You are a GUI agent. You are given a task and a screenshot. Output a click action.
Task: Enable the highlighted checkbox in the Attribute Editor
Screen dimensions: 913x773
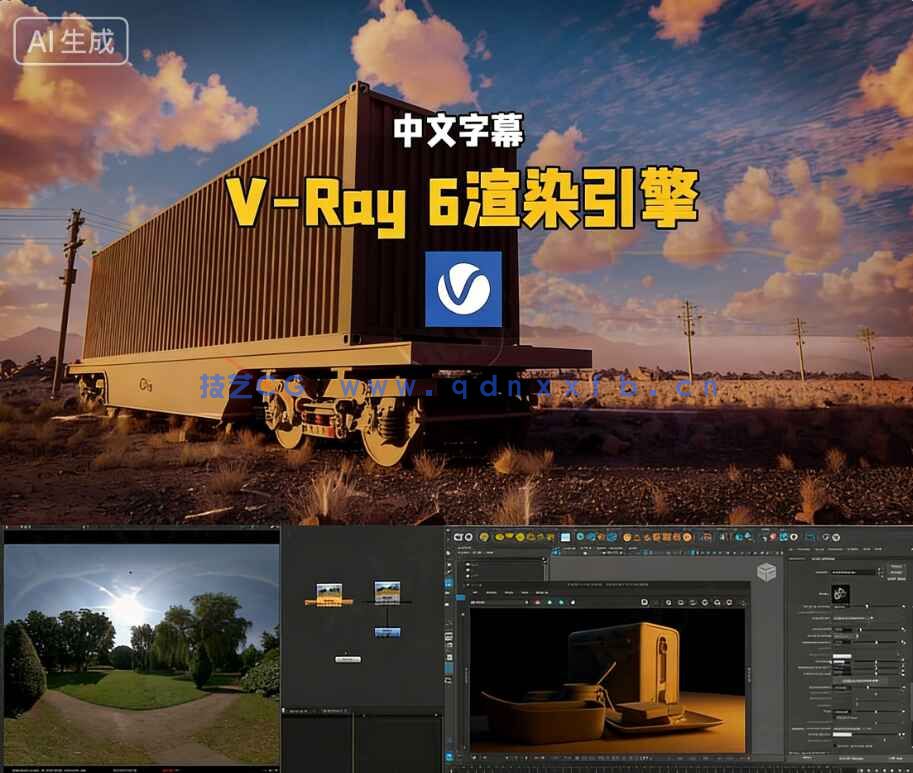(837, 745)
